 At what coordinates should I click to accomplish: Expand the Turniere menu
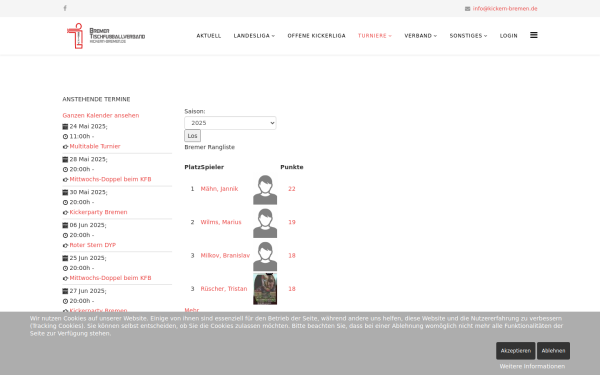tap(375, 36)
